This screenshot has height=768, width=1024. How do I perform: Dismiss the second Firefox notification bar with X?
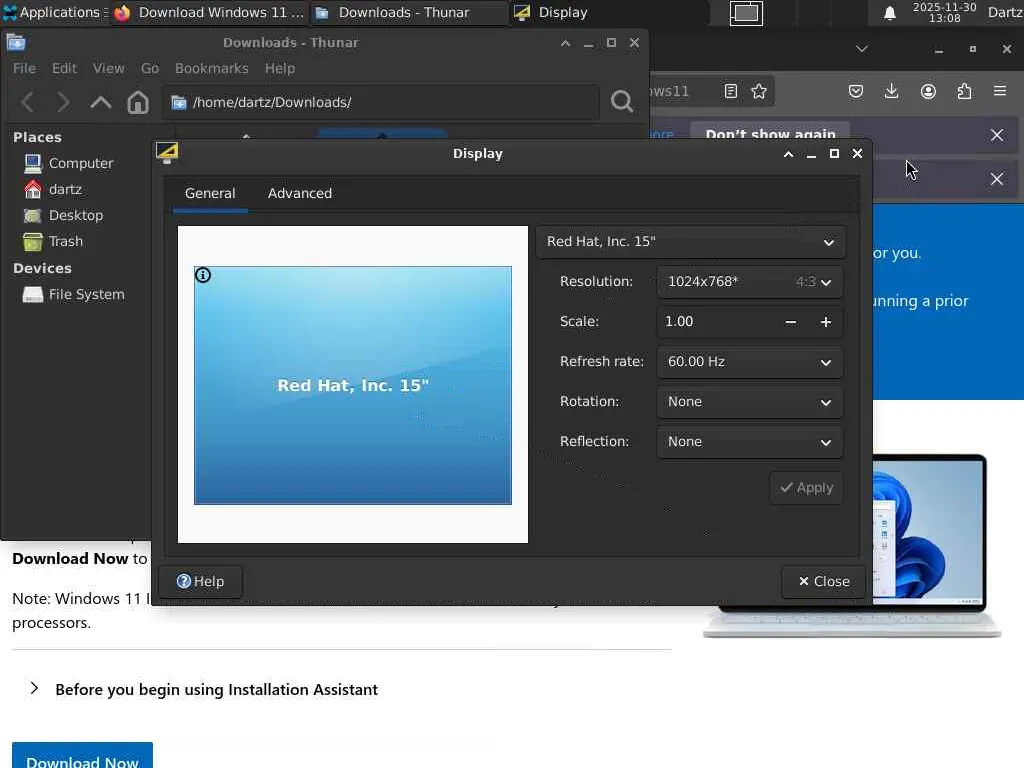tap(997, 179)
